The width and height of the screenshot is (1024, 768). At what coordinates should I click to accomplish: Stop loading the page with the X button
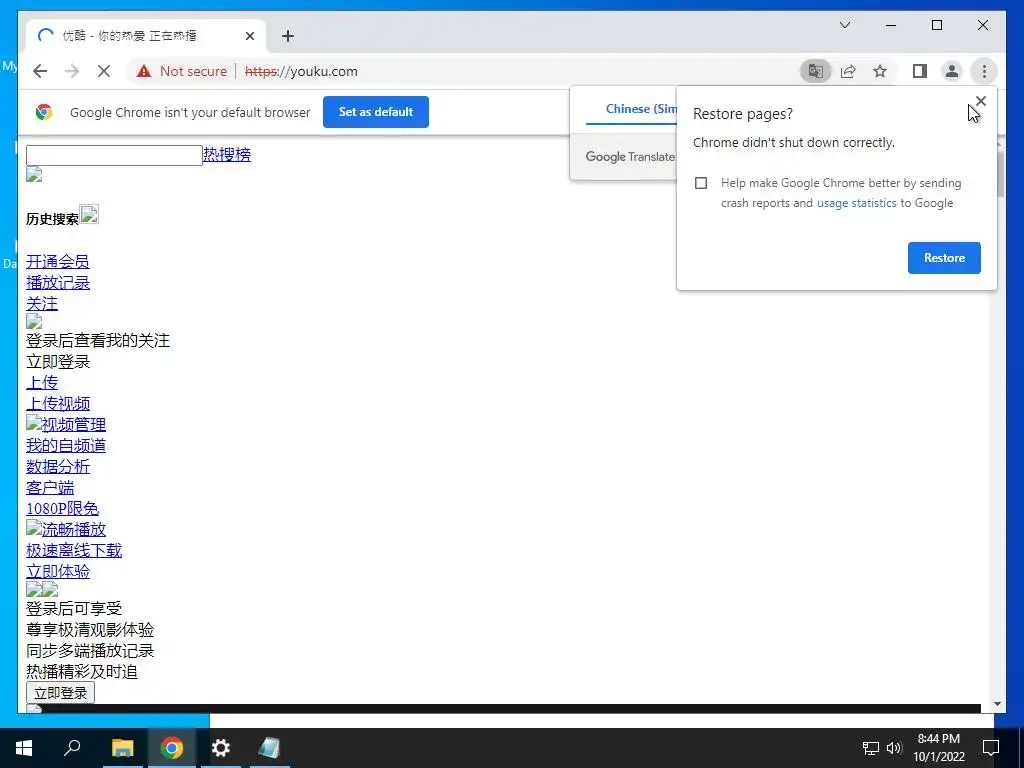pyautogui.click(x=104, y=71)
